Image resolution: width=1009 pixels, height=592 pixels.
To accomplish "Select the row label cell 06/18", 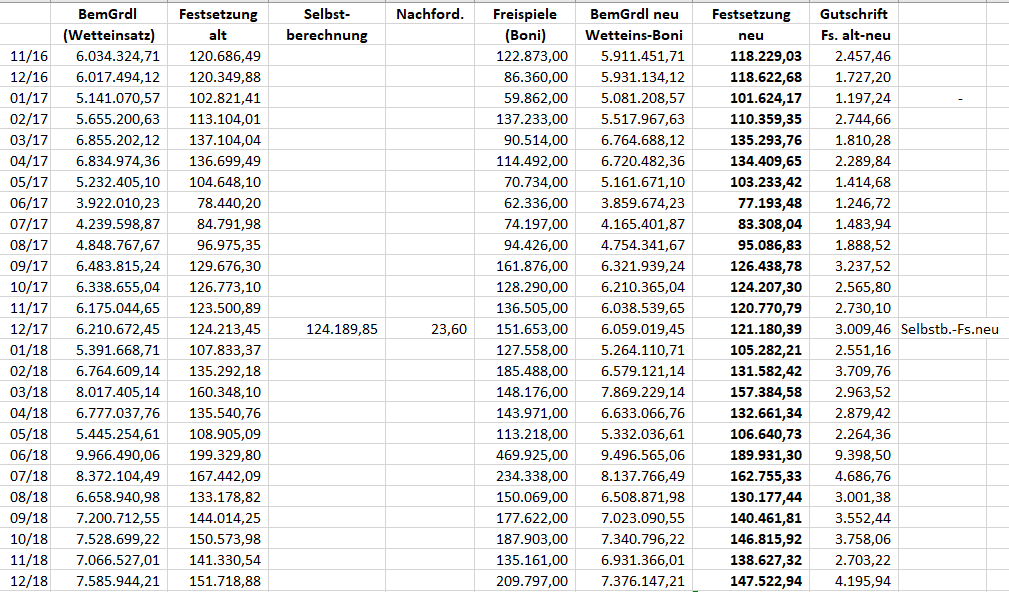I will [28, 455].
